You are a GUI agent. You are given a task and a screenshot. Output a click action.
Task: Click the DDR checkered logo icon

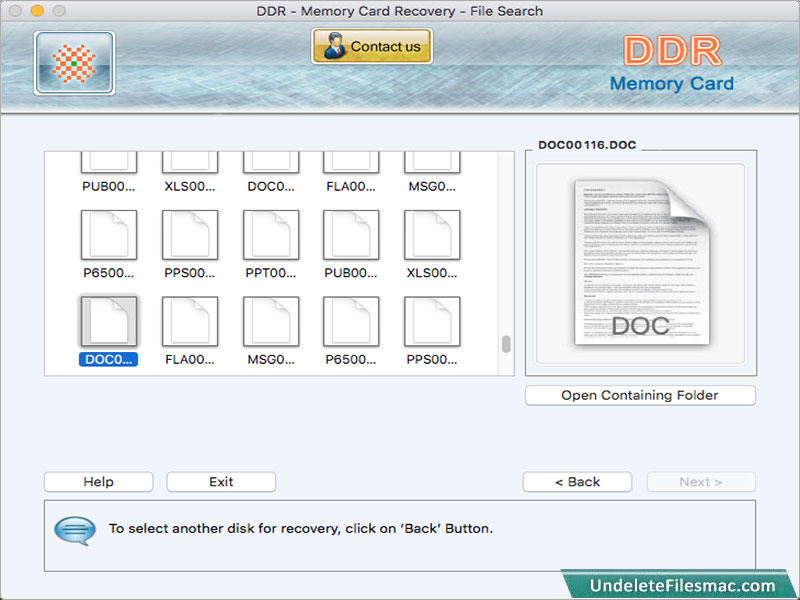tap(73, 62)
